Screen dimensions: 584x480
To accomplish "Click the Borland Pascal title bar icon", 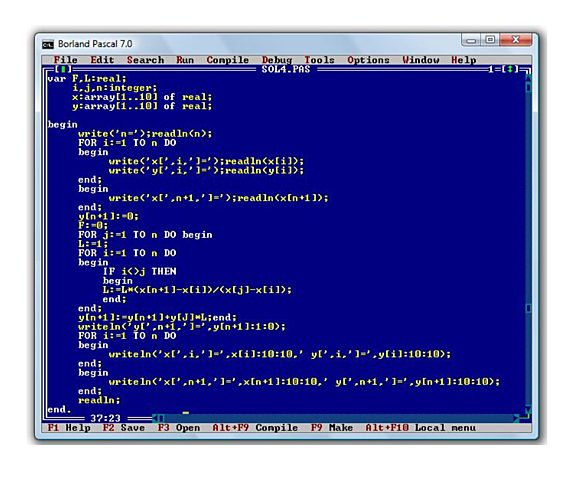I will tap(48, 44).
